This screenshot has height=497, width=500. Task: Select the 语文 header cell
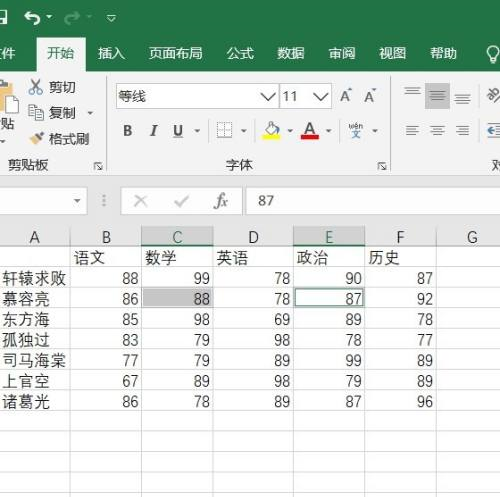106,257
